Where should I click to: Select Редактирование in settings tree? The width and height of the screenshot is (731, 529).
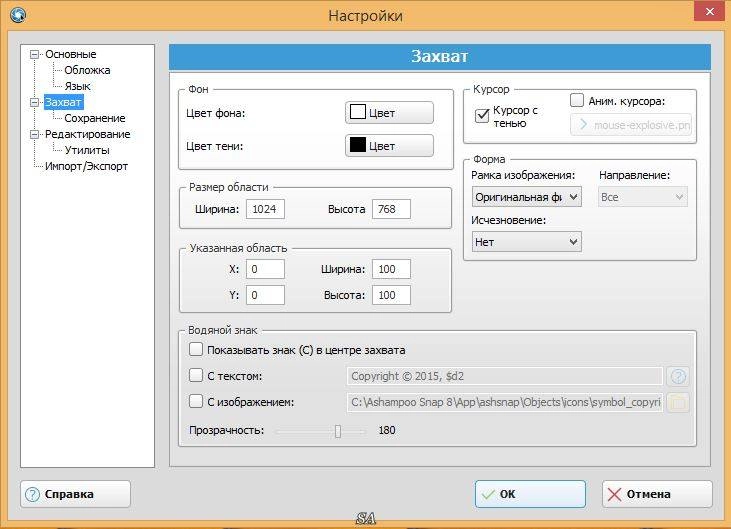click(x=88, y=134)
